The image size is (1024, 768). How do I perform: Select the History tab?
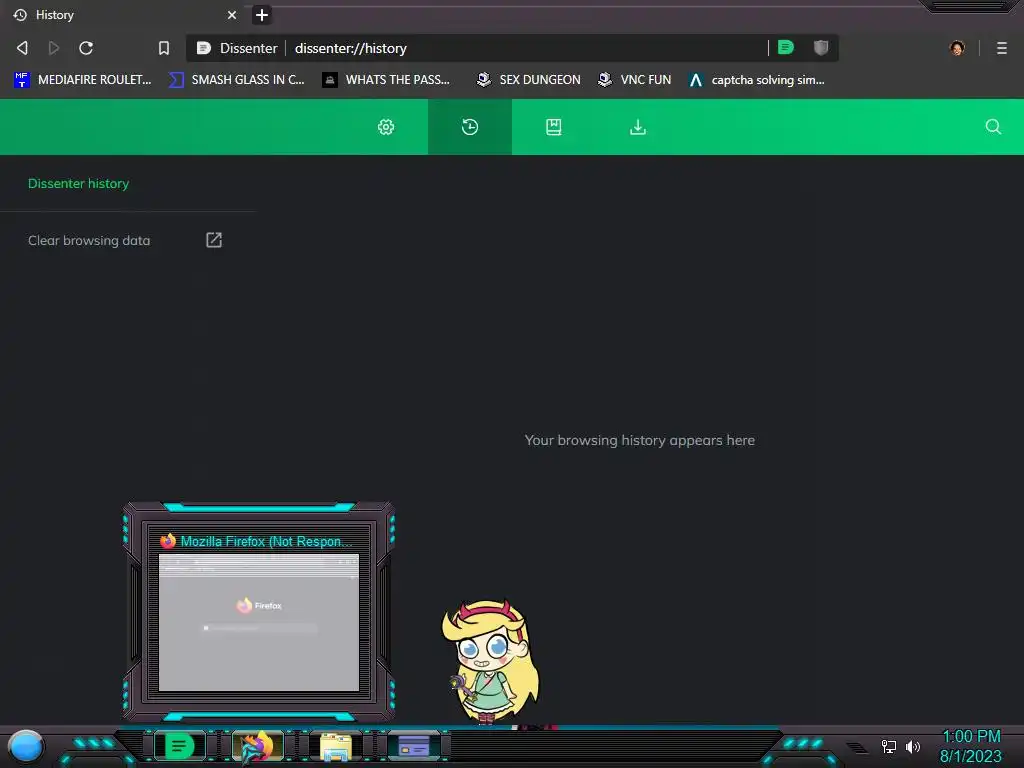point(124,14)
